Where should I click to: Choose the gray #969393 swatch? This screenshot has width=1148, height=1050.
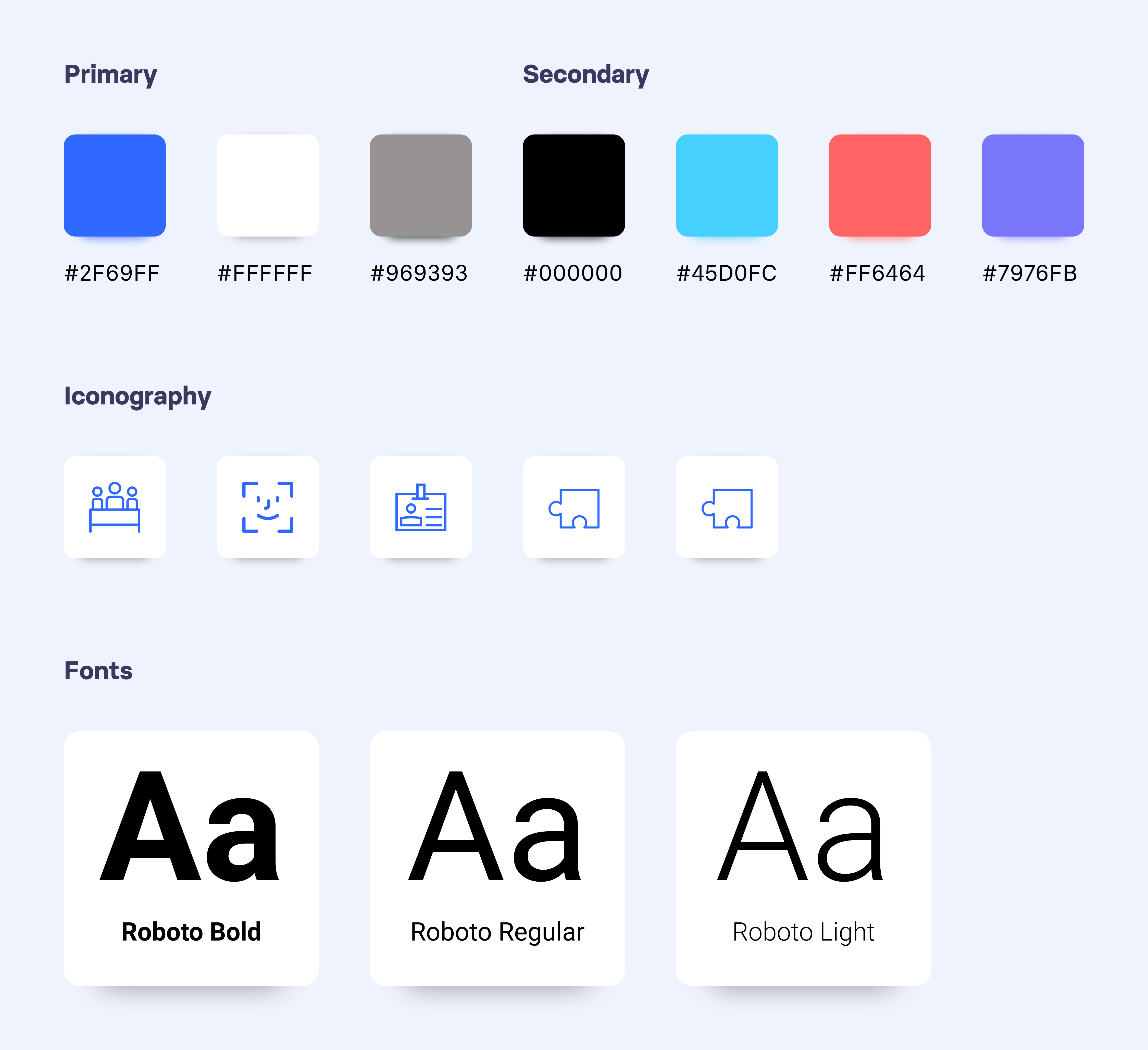(x=421, y=185)
